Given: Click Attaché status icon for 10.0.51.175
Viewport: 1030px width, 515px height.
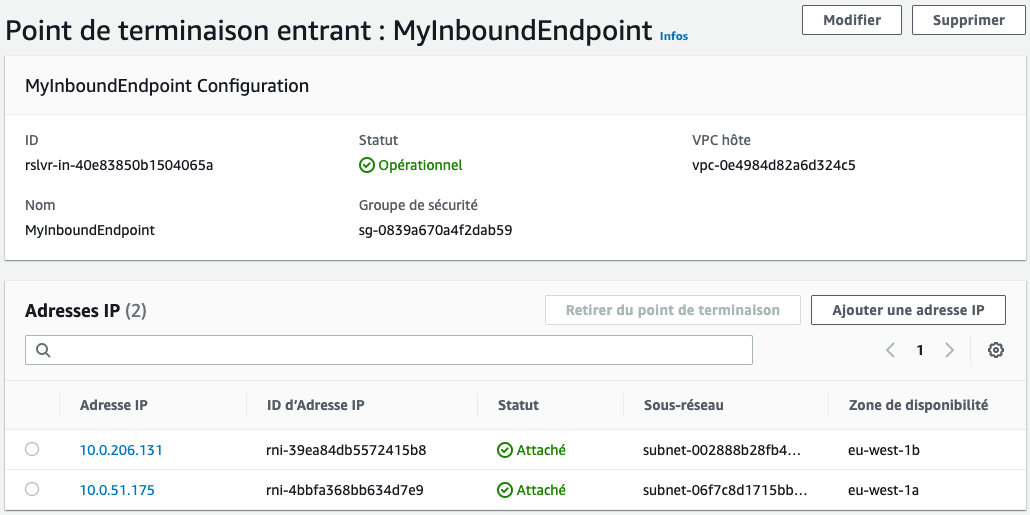Looking at the screenshot, I should tap(505, 490).
